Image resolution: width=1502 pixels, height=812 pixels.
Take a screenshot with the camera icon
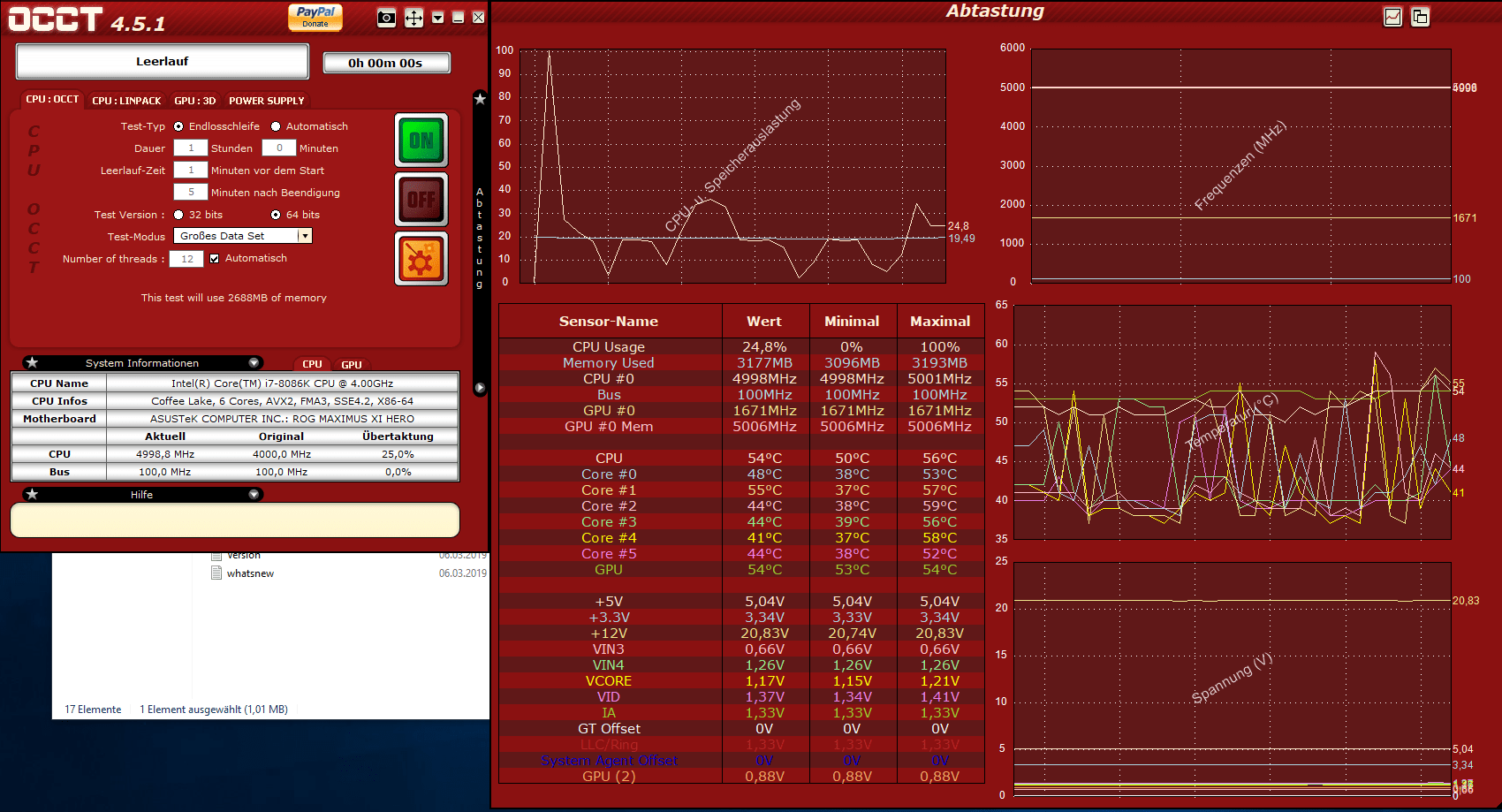(x=386, y=18)
